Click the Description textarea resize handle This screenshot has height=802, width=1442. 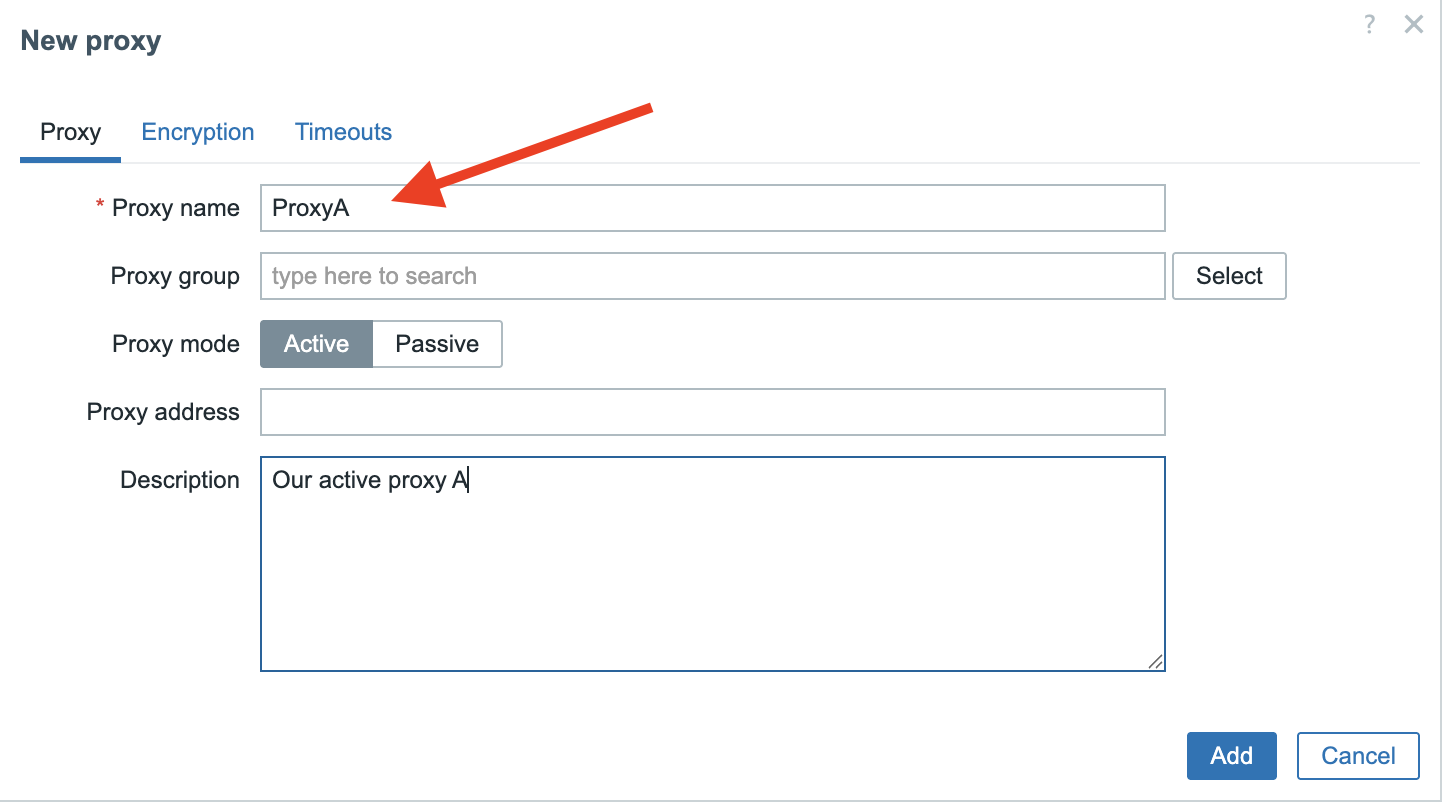[x=1157, y=661]
